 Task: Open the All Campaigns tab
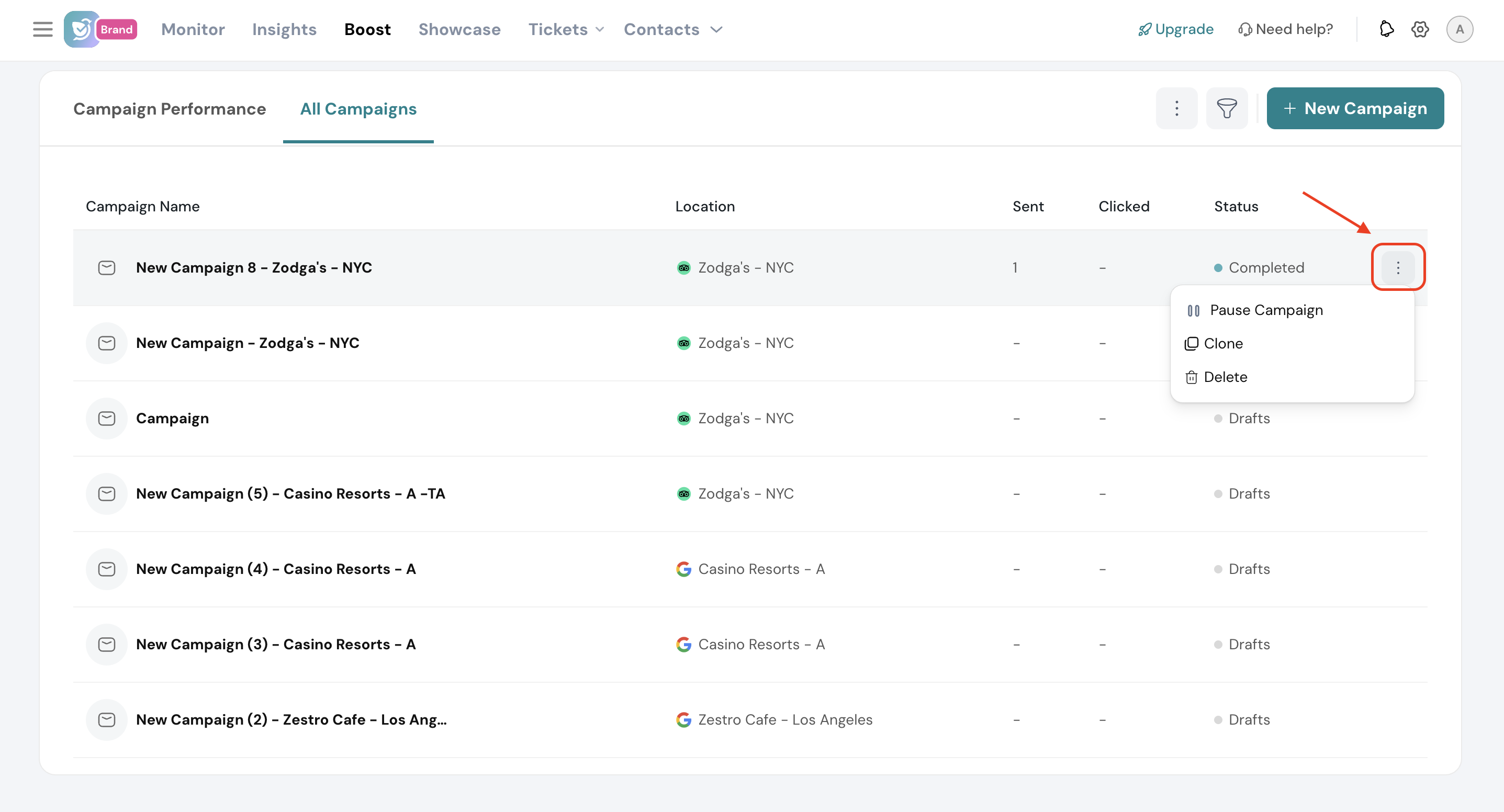click(358, 109)
